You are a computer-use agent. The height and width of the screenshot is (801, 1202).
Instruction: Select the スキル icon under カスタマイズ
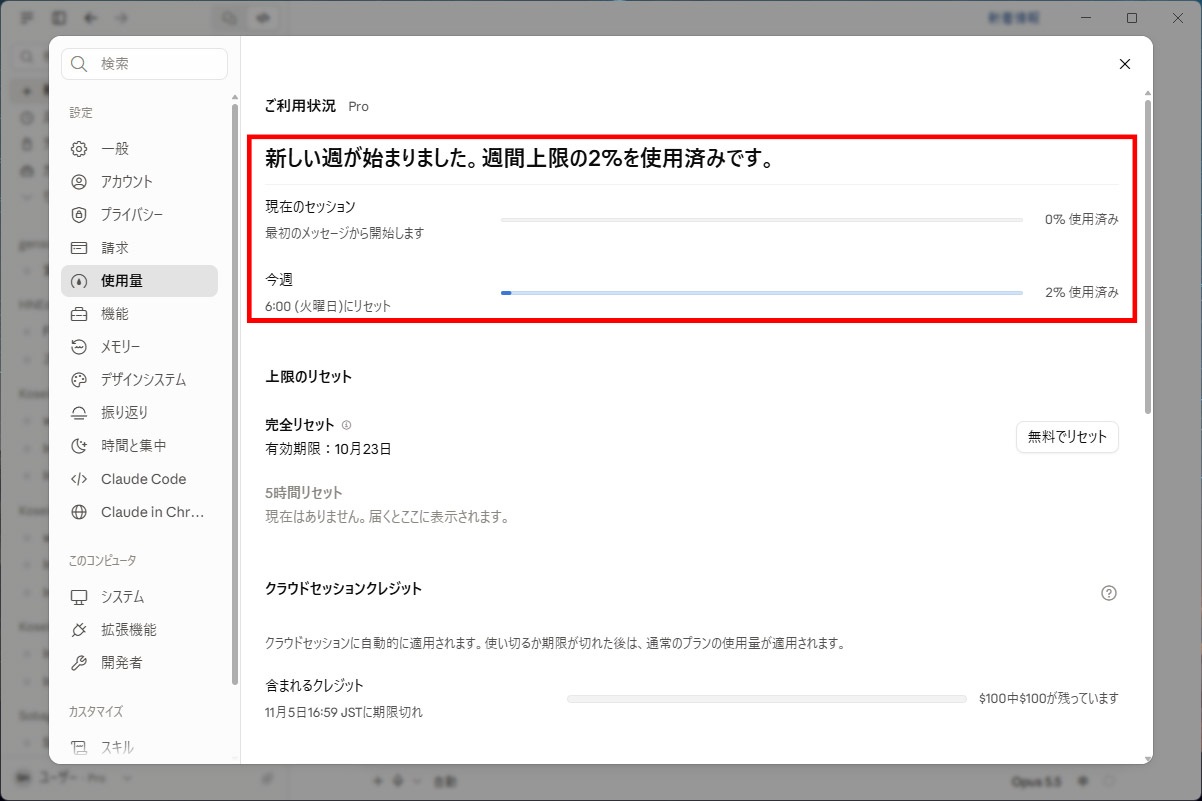click(x=80, y=747)
